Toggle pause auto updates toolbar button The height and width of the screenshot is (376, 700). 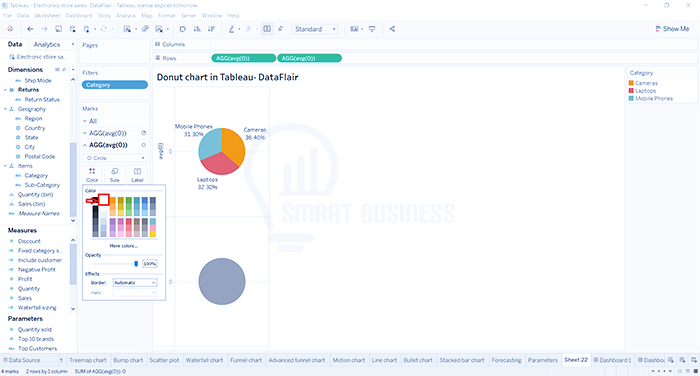coord(86,29)
